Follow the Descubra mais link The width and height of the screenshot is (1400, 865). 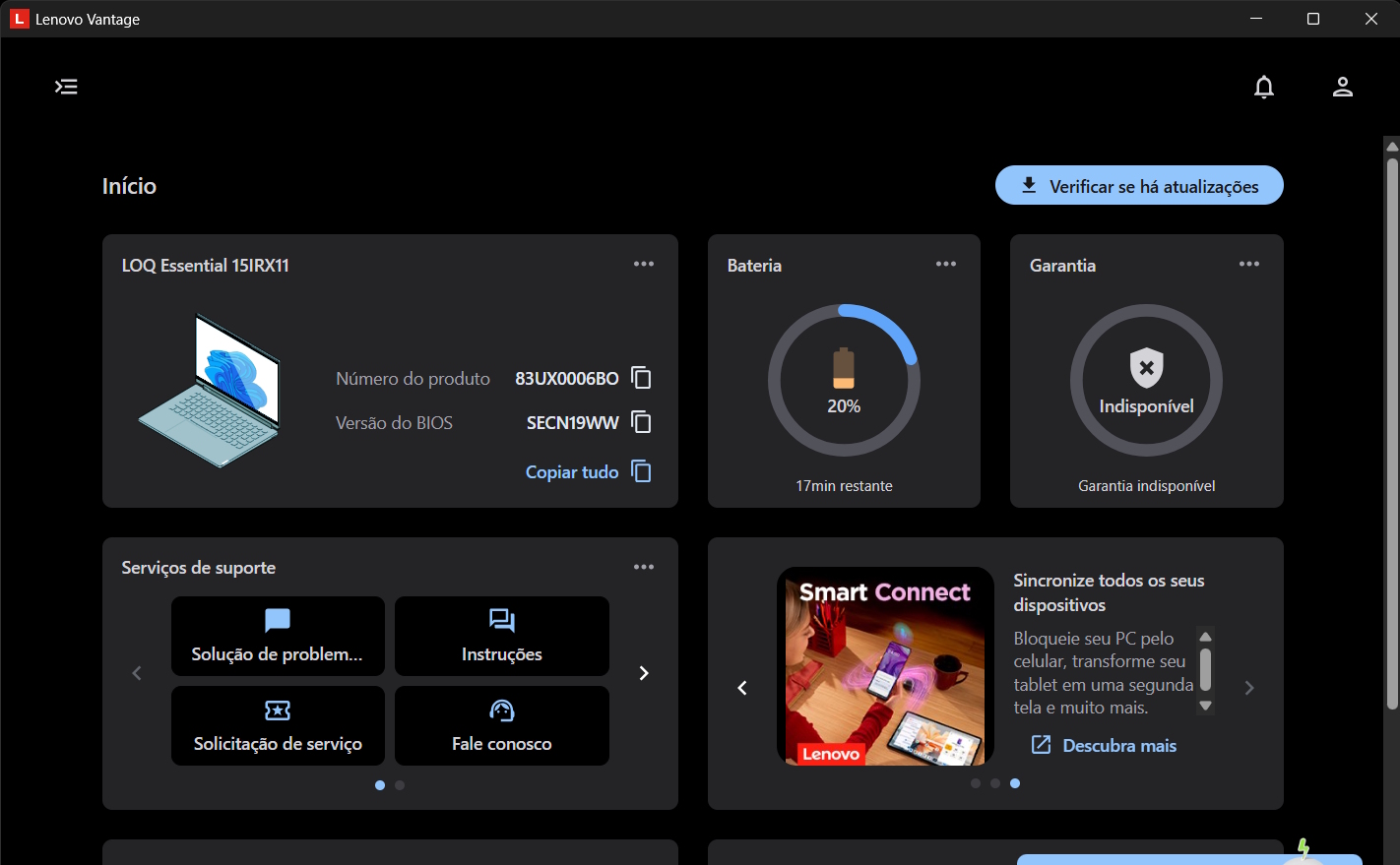point(1104,745)
